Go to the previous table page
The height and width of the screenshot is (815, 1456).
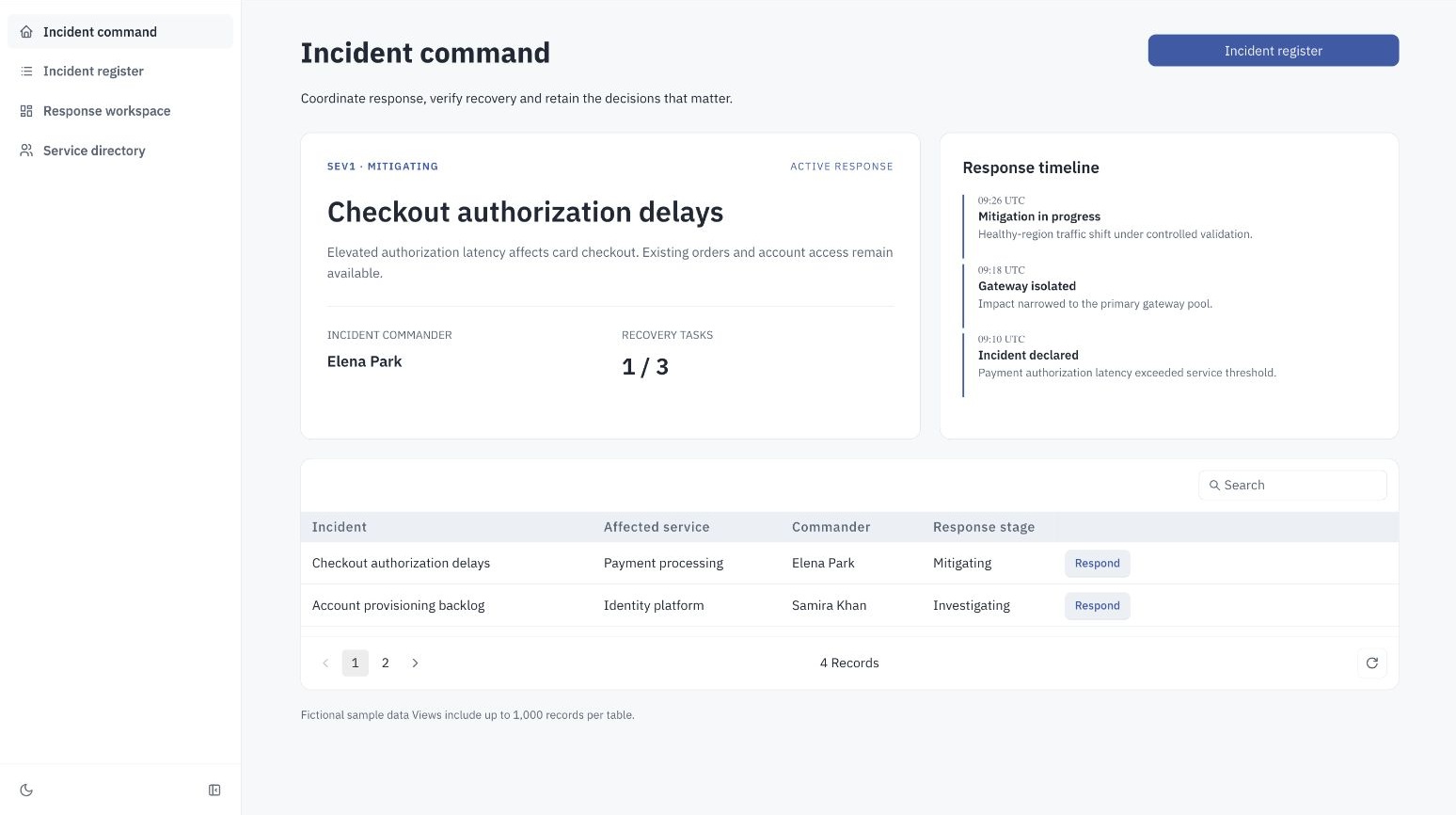click(x=325, y=663)
